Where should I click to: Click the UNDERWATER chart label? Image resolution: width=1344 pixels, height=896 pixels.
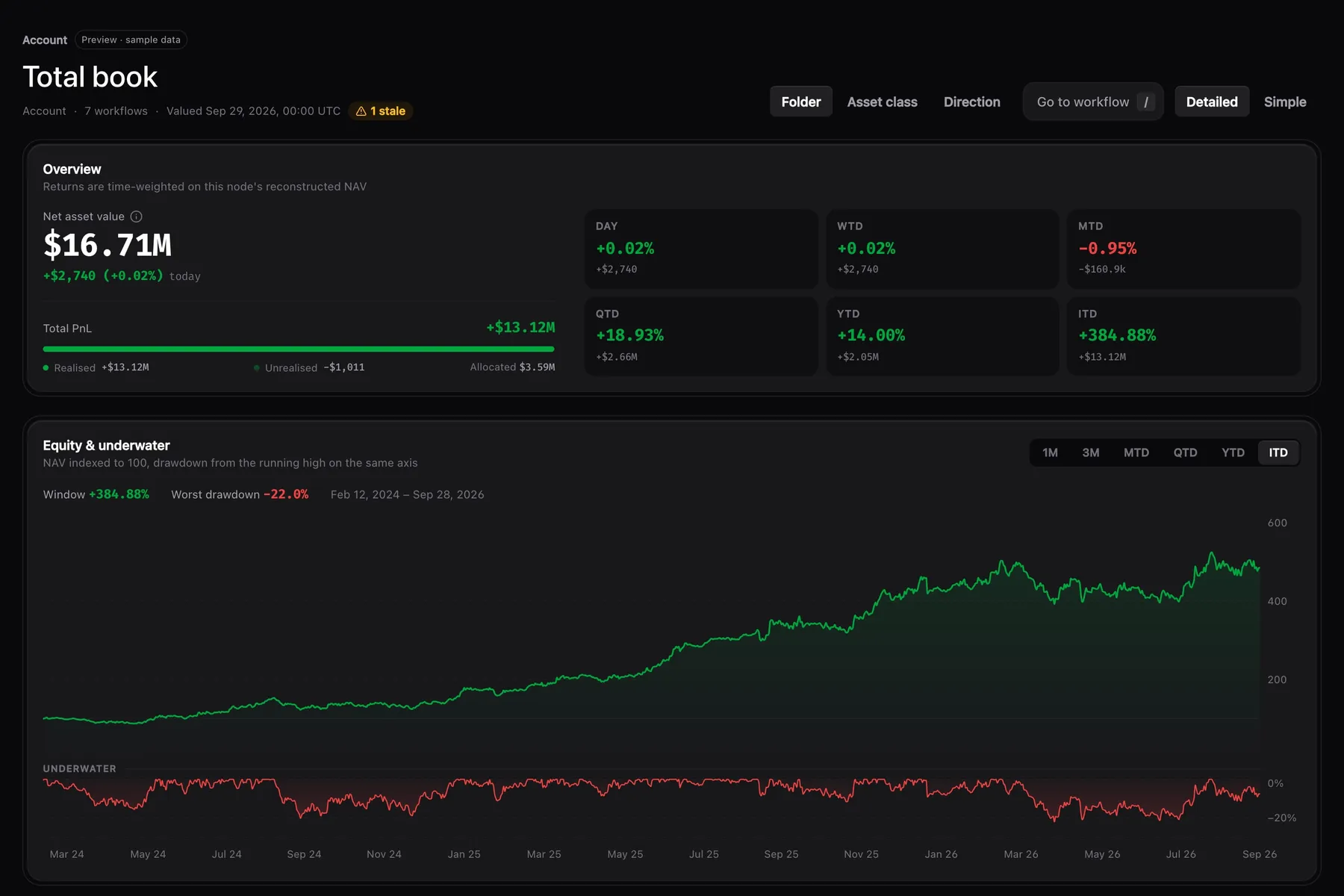click(80, 769)
